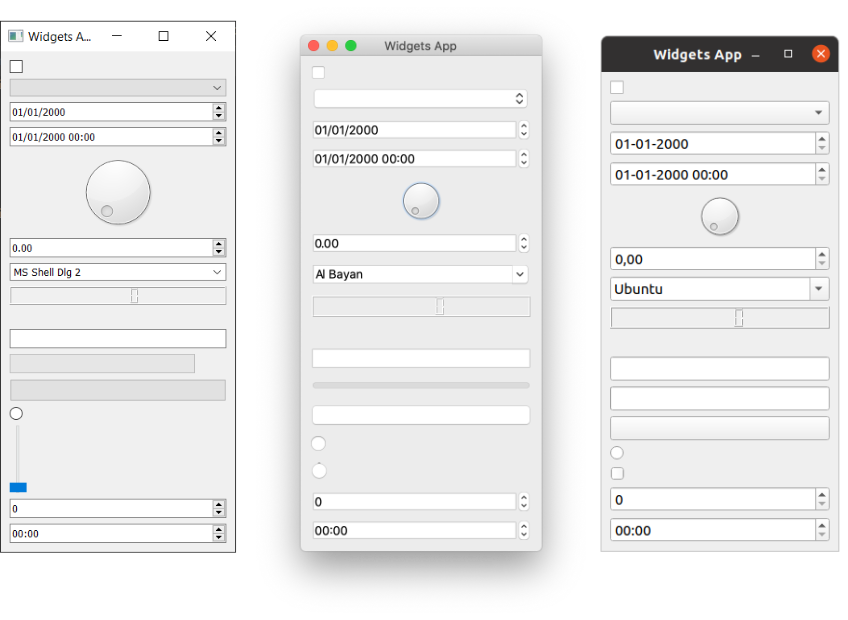Image resolution: width=848 pixels, height=620 pixels.
Task: Step up the 01-01-2000 00:00 datetime field
Action: coord(822,169)
